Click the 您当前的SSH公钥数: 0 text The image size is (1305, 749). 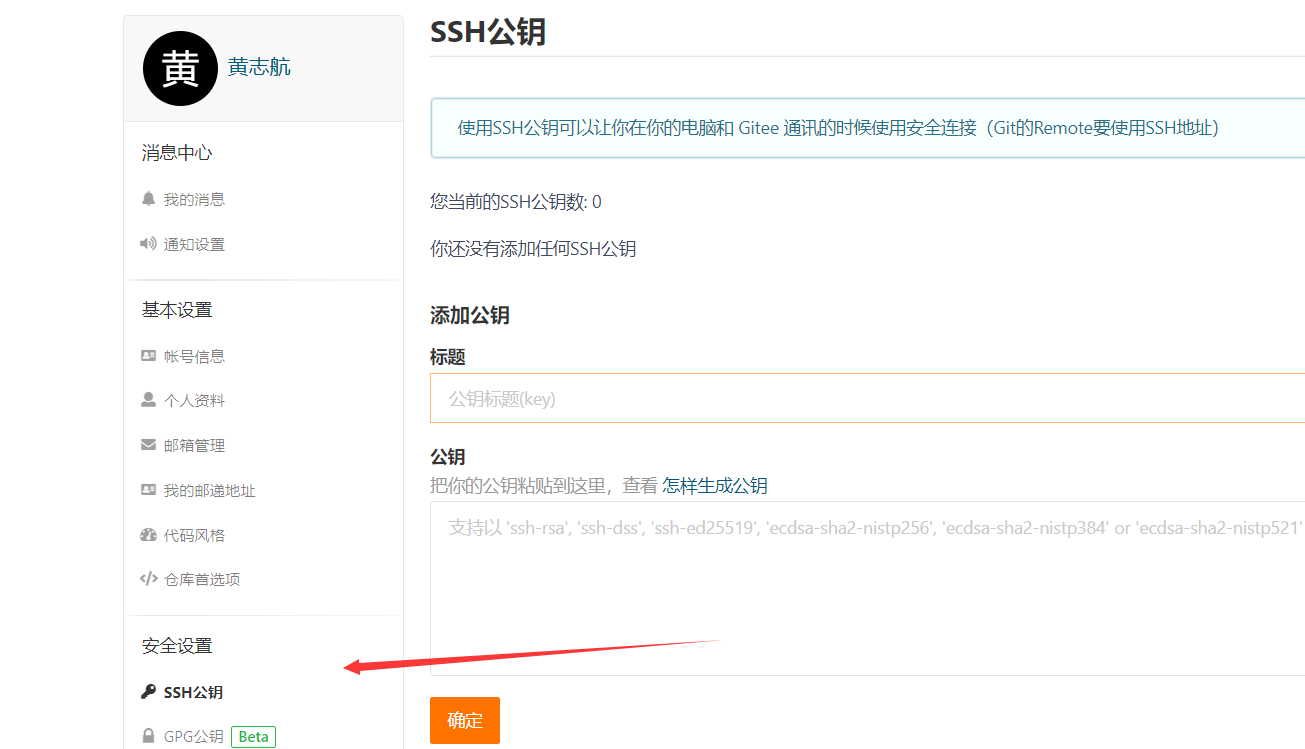tap(516, 202)
